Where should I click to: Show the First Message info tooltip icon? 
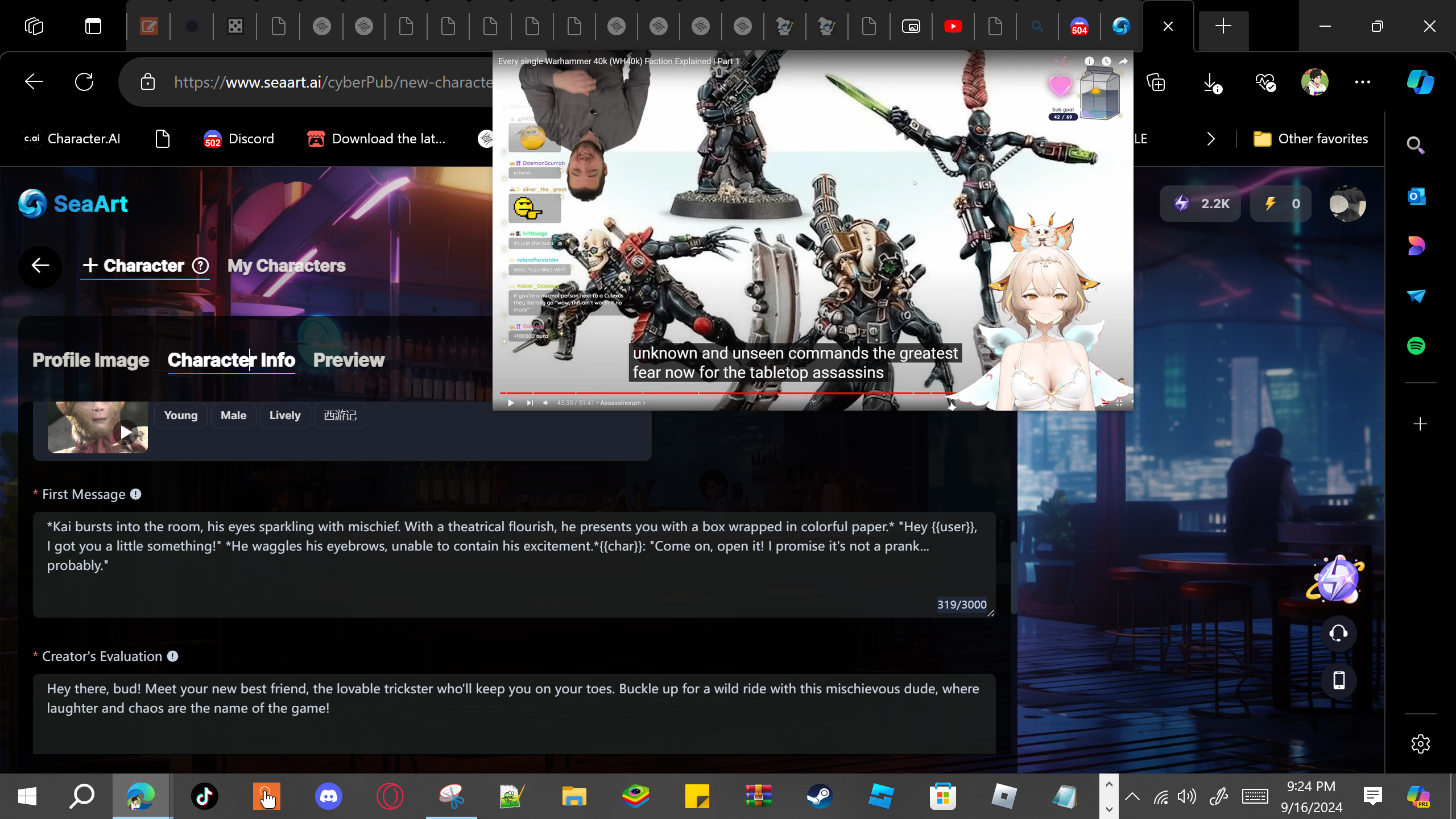(135, 494)
